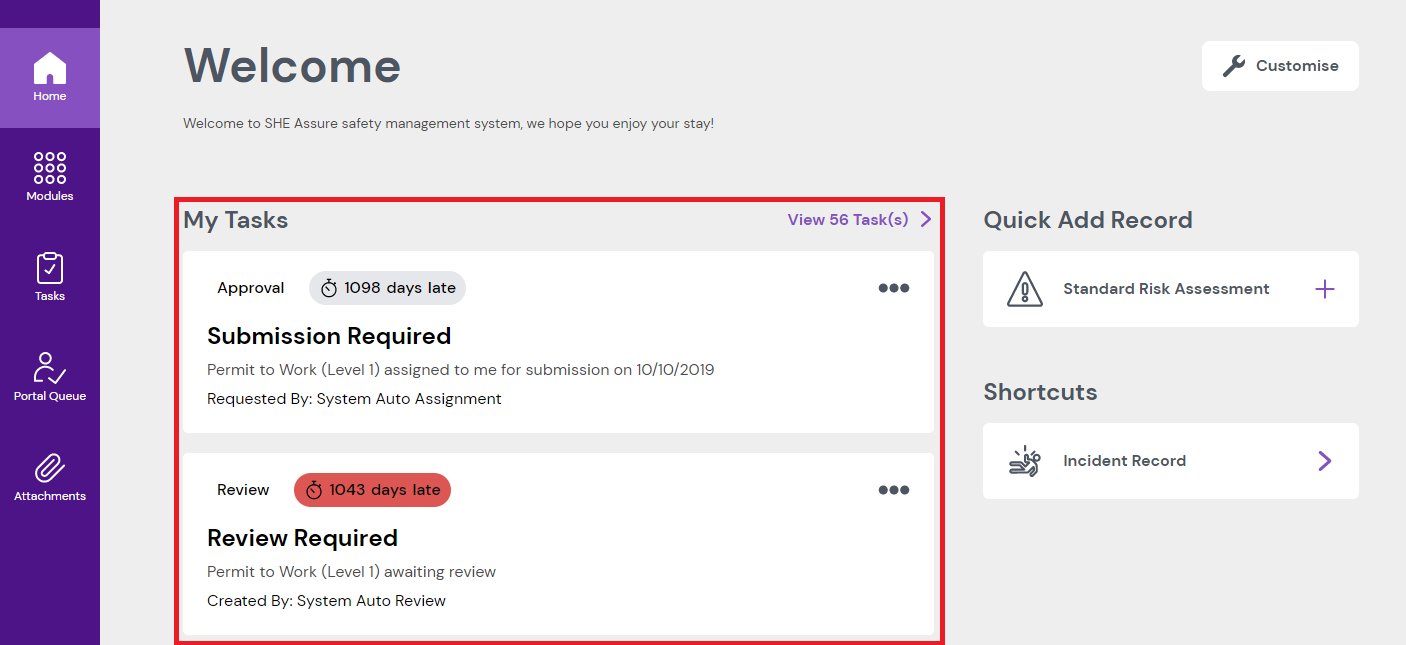Expand task list via View 56 Tasks chevron

click(x=926, y=219)
